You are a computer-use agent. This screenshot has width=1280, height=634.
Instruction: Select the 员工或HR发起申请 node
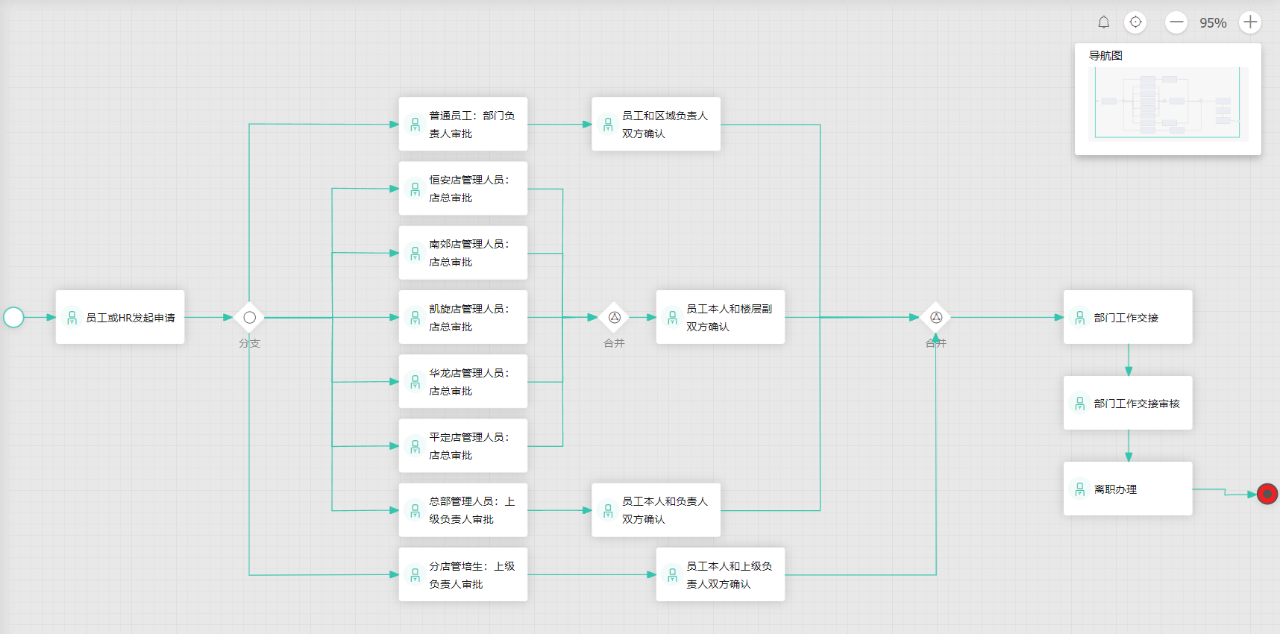[x=120, y=317]
